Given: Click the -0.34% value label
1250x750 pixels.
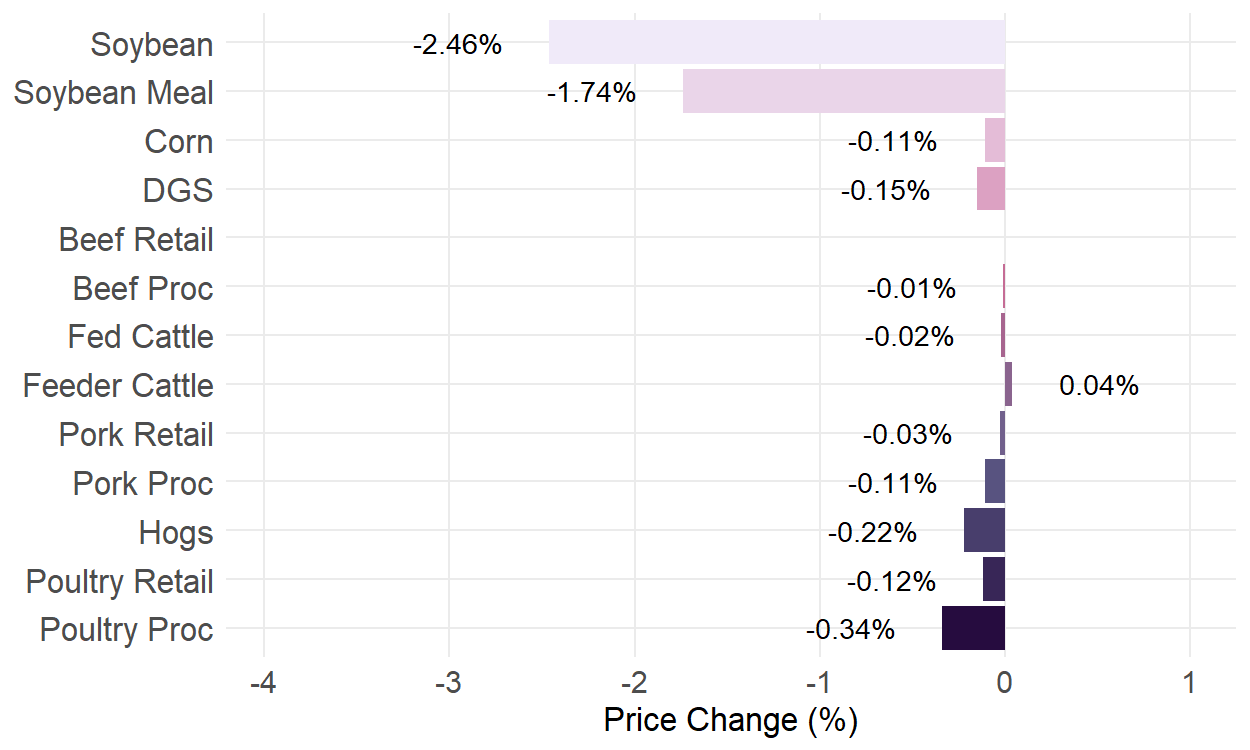Looking at the screenshot, I should 850,630.
